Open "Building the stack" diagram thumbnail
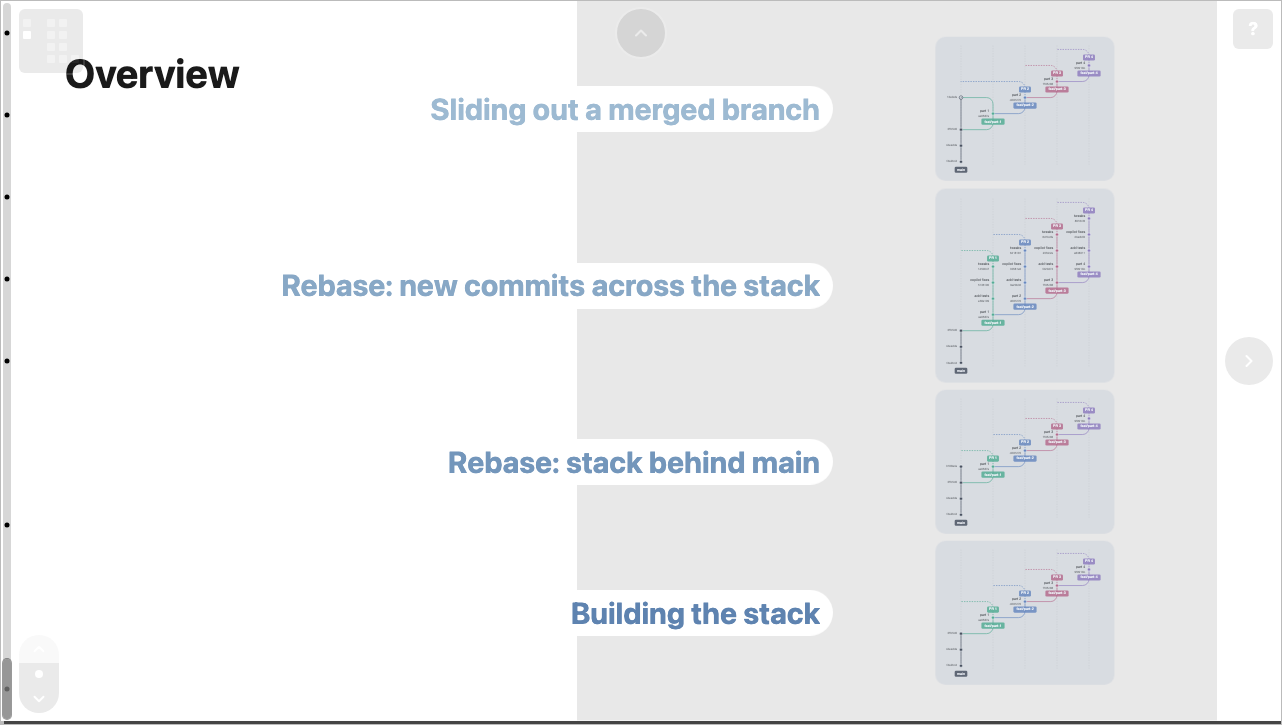The image size is (1282, 725). pyautogui.click(x=1024, y=613)
